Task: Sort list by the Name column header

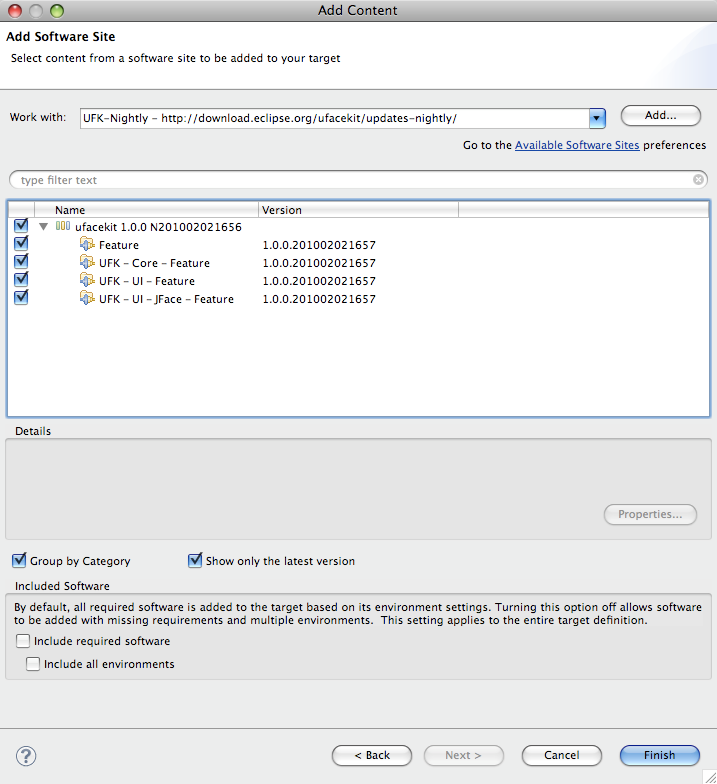Action: [x=150, y=210]
